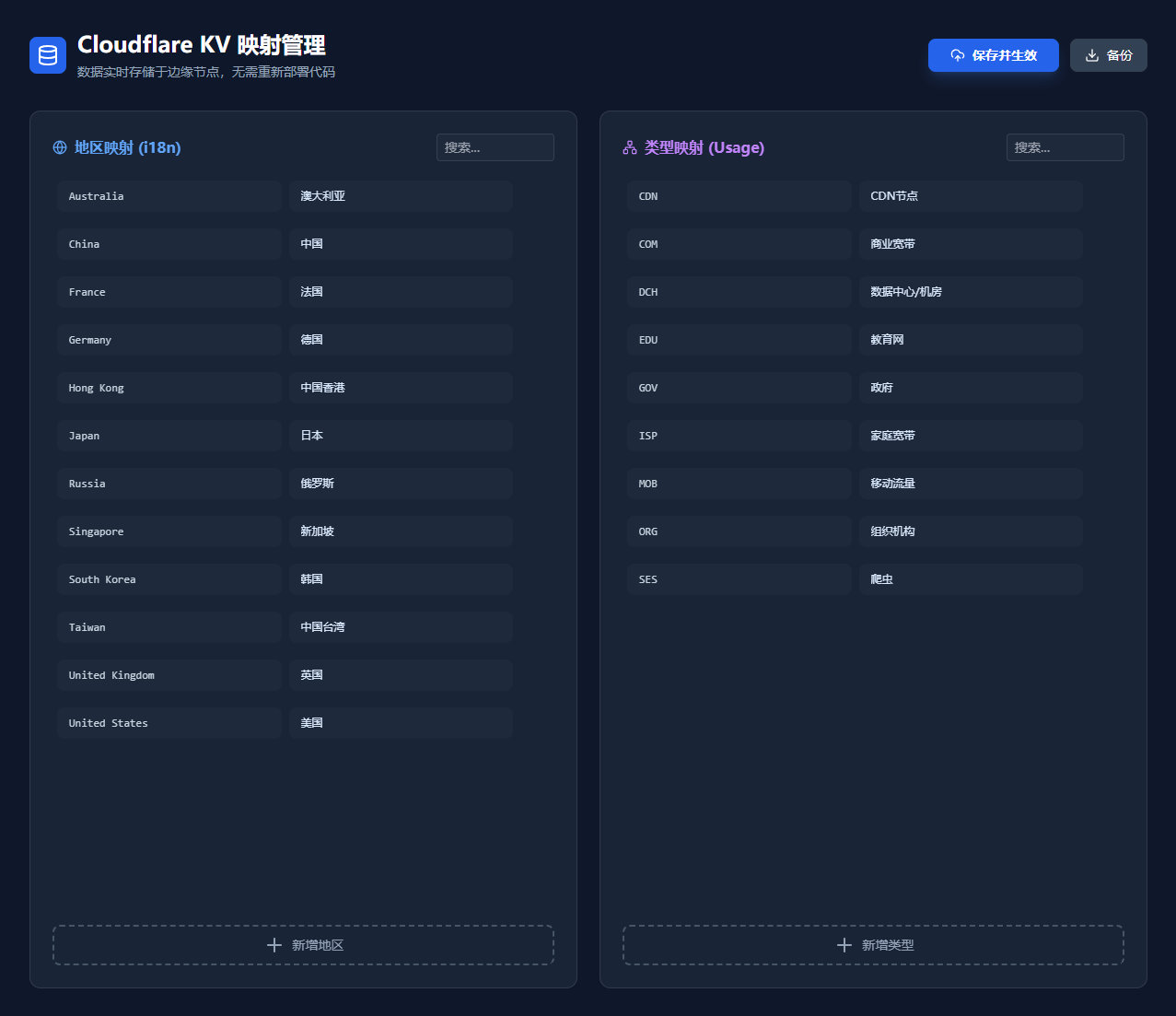The image size is (1176, 1016).
Task: Edit the 俄罗斯 value field
Action: (x=401, y=484)
